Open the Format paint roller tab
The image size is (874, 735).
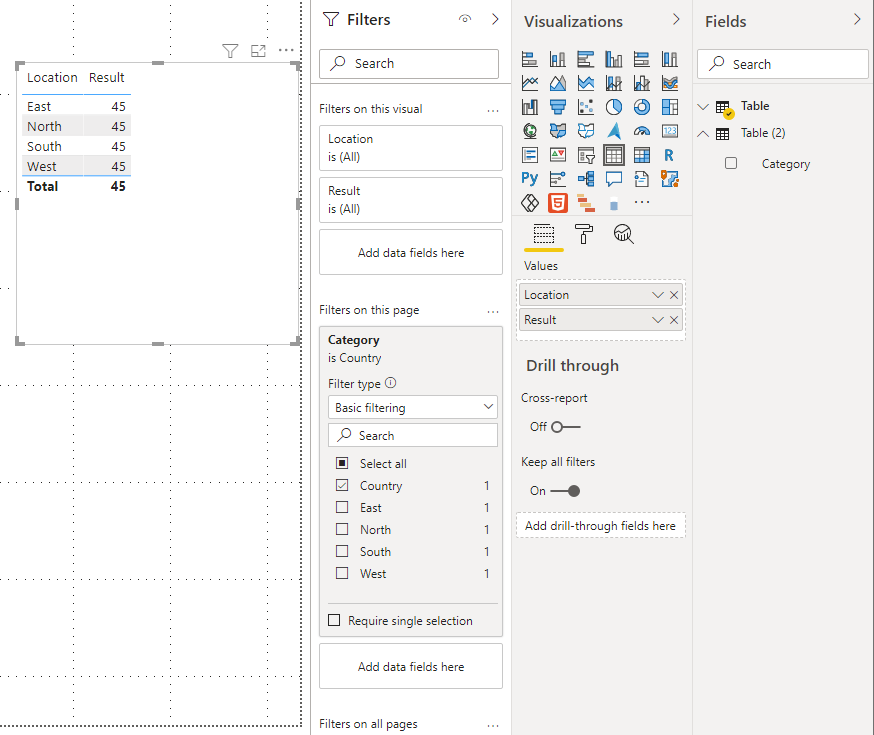(x=584, y=234)
